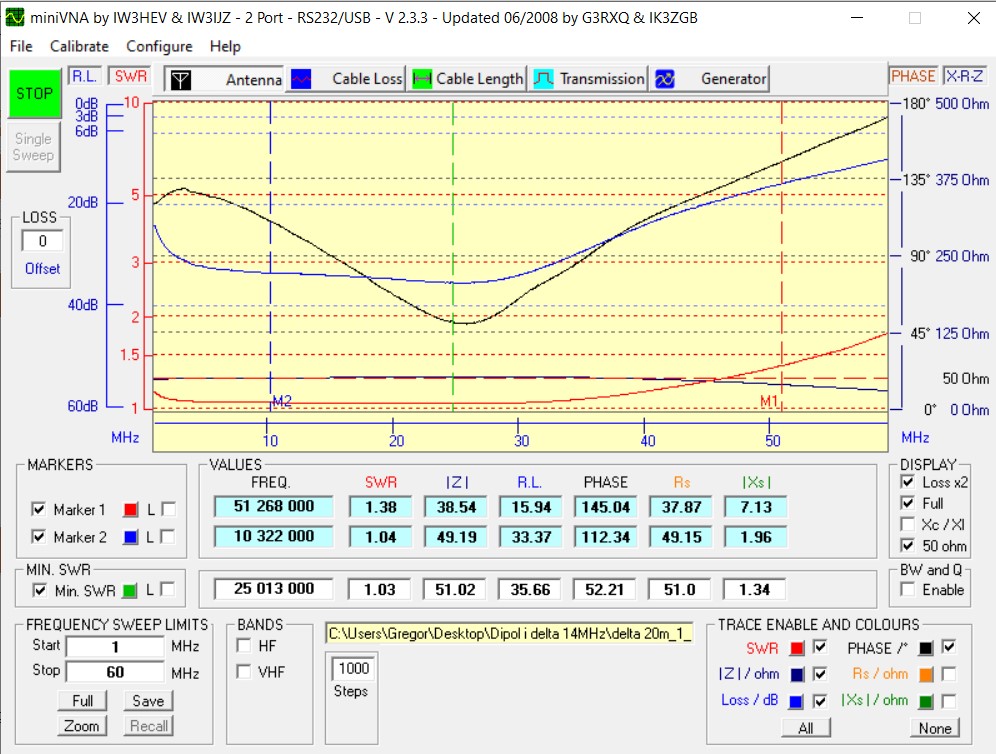Activate the Generator mode icon

tap(665, 79)
